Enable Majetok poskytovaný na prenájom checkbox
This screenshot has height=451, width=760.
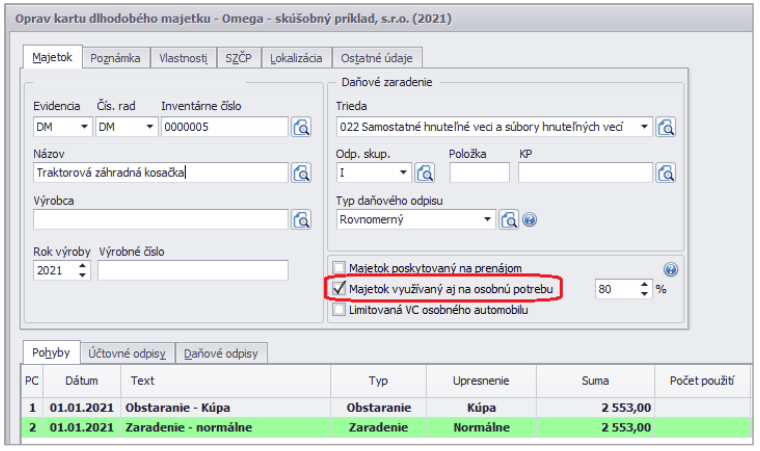[x=340, y=268]
